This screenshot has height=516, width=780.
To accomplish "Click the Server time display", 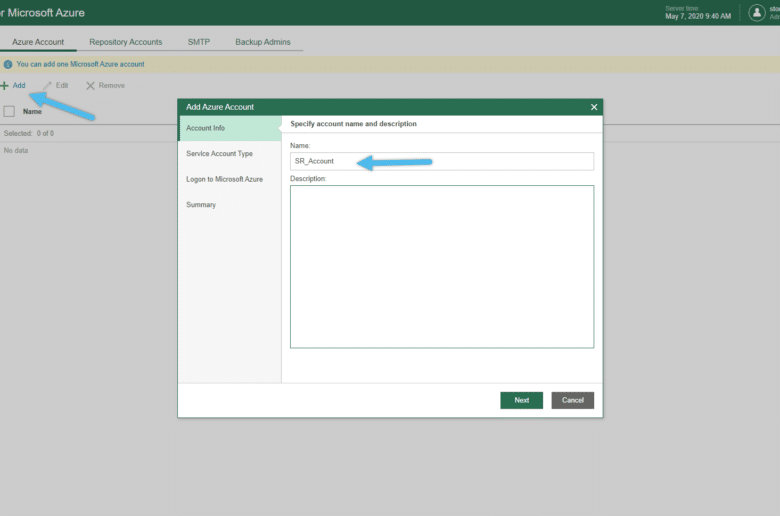I will click(698, 13).
